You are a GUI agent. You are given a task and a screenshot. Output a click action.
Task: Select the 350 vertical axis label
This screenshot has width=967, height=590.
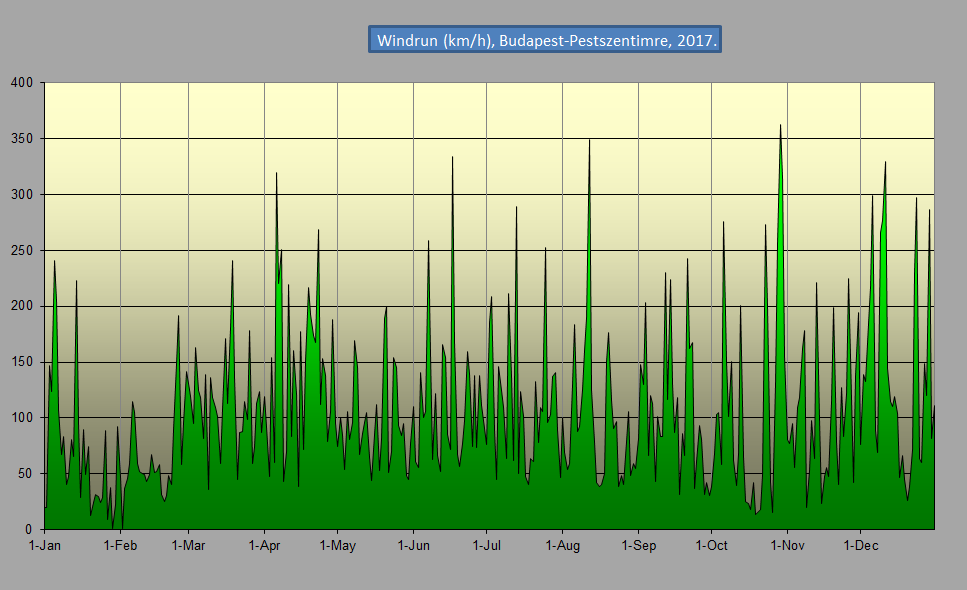[x=22, y=139]
